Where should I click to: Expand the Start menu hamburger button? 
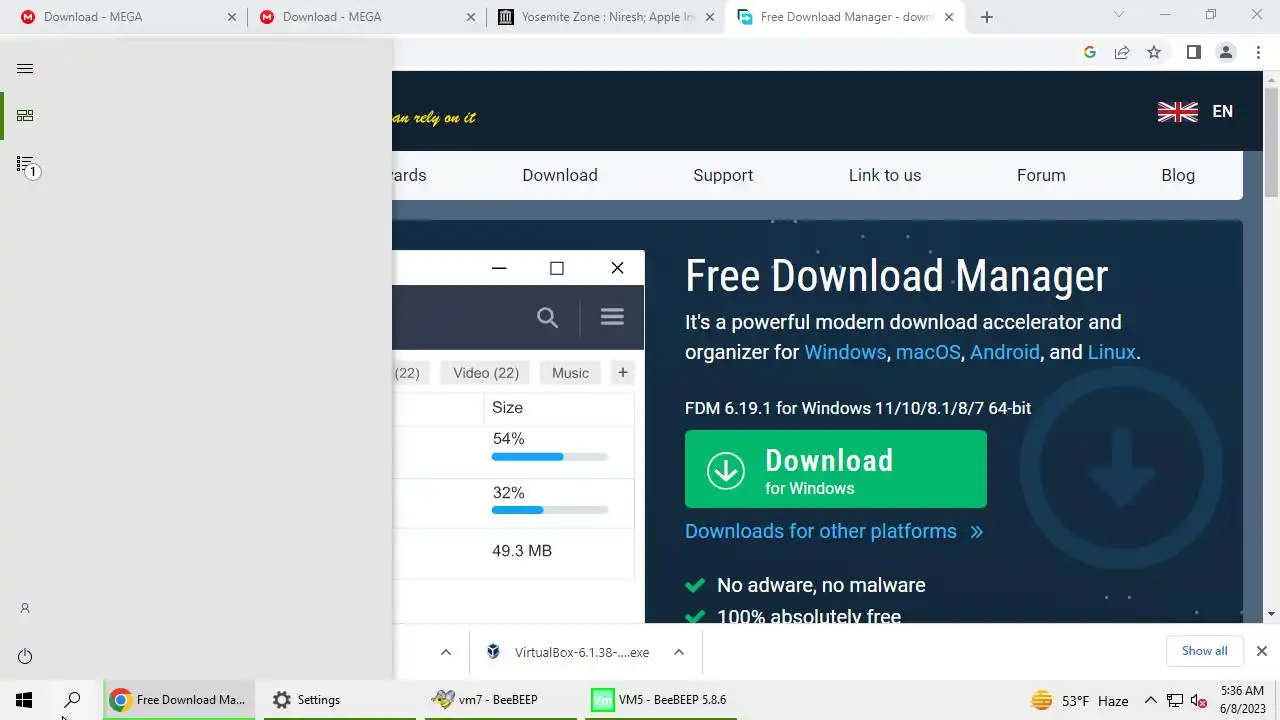(x=25, y=68)
